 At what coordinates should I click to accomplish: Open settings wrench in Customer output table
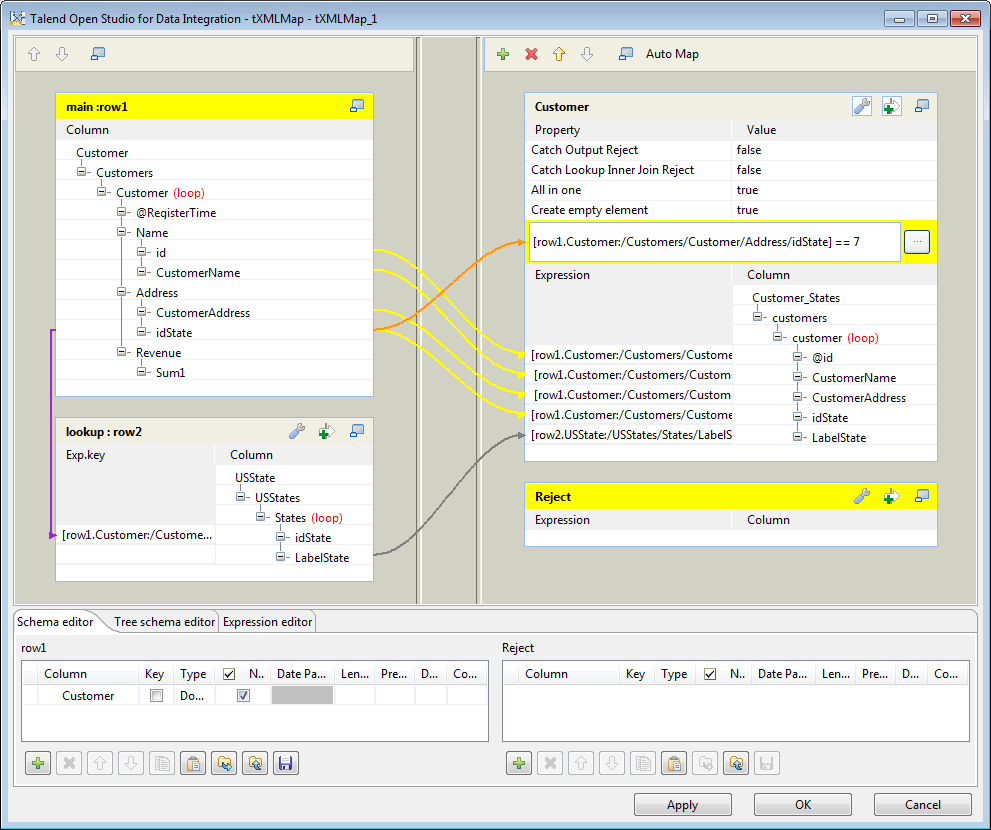coord(861,107)
